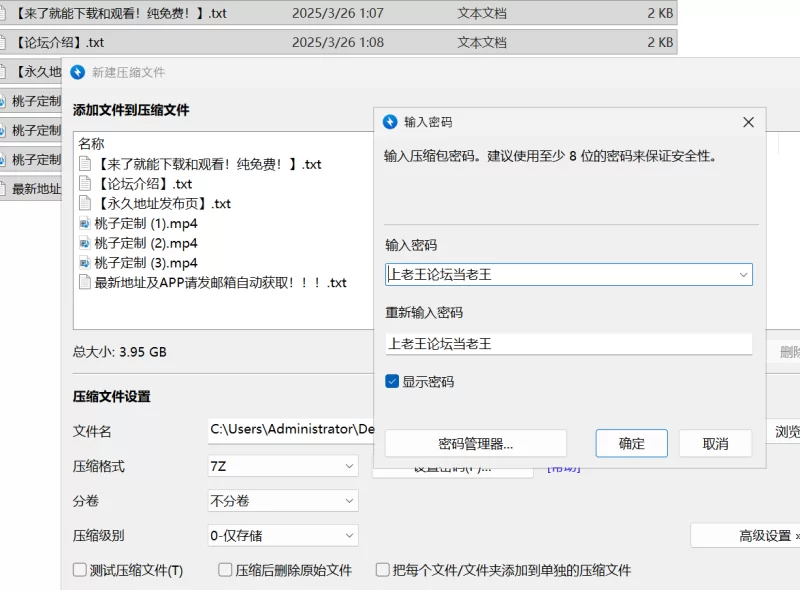Image resolution: width=800 pixels, height=590 pixels.
Task: Select 最新地址及APP请发邮箱自动获取！！！.txt in list
Action: coord(220,283)
